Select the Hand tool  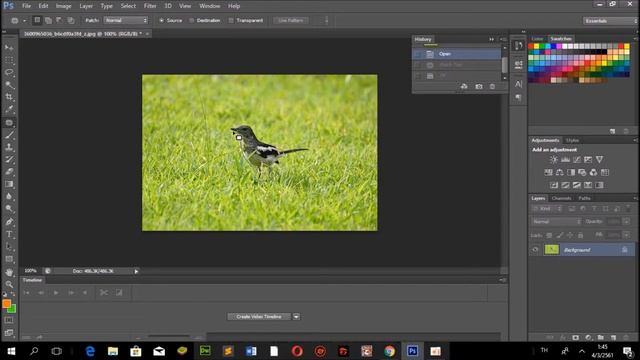(x=9, y=272)
